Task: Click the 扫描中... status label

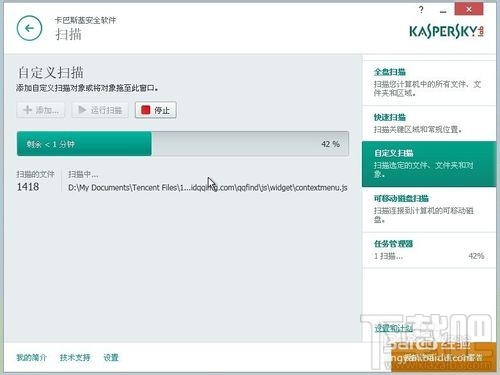Action: [x=83, y=174]
